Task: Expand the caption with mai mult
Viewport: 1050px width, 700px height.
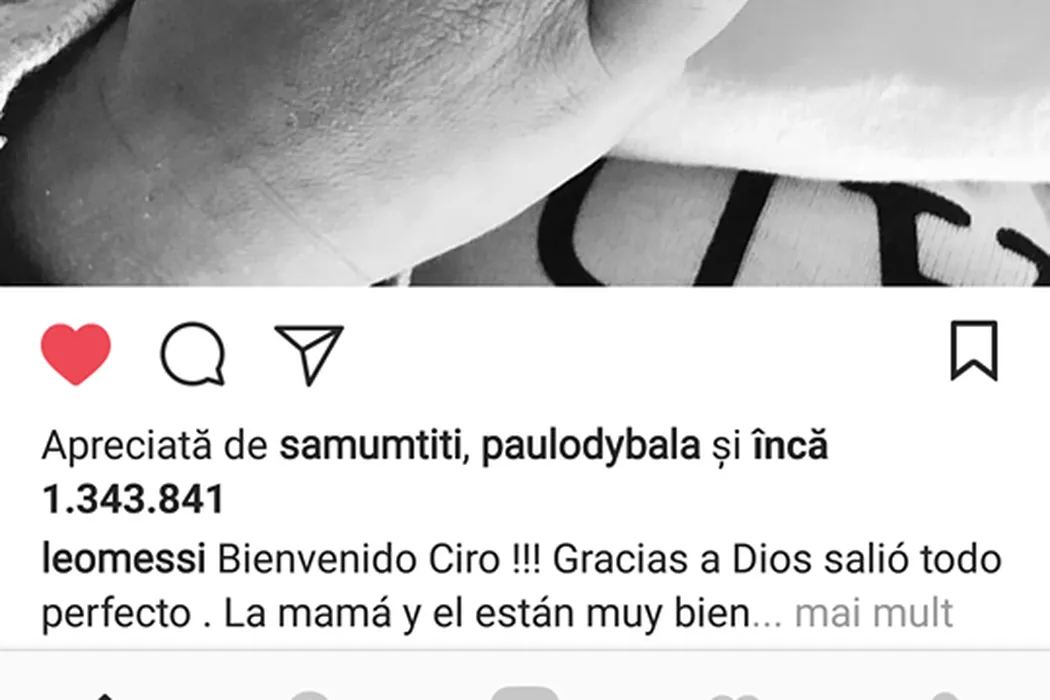Action: coord(873,612)
